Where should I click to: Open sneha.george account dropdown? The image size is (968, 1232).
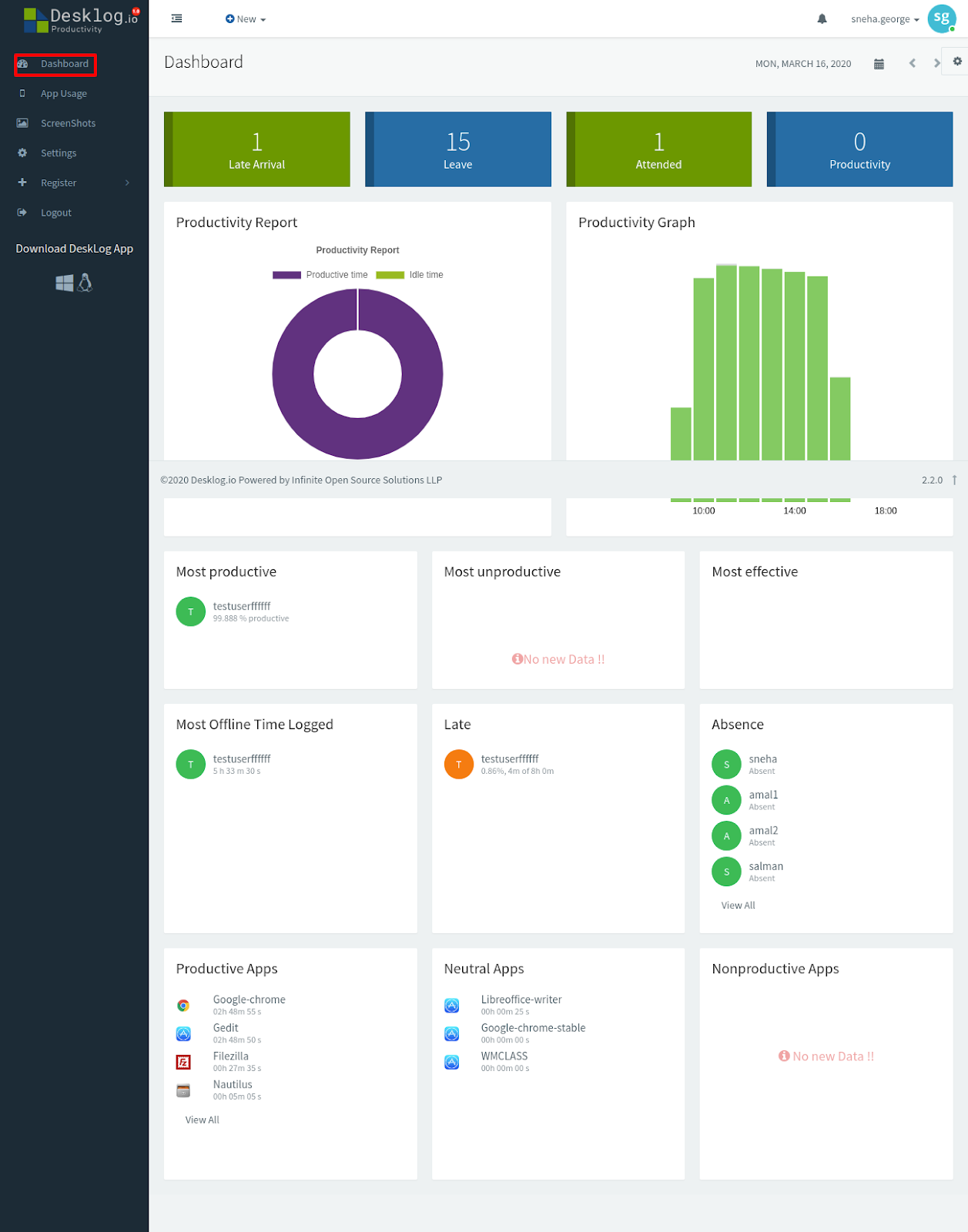tap(885, 19)
